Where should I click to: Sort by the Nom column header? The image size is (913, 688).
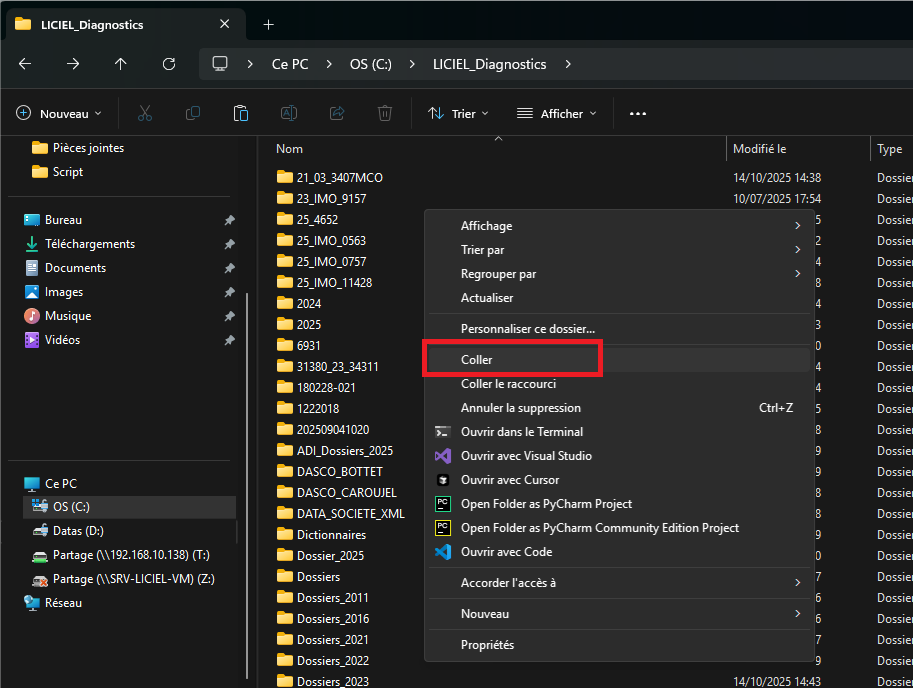[x=290, y=149]
